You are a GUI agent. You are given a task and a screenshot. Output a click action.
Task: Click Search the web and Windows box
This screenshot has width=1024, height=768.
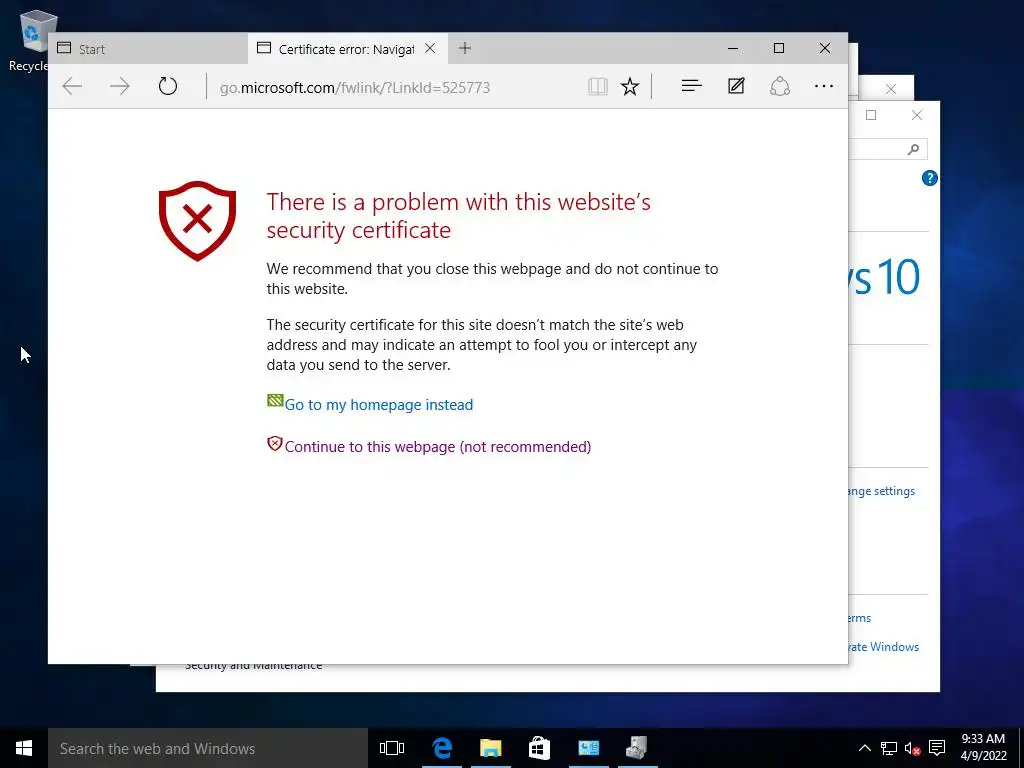tap(208, 748)
